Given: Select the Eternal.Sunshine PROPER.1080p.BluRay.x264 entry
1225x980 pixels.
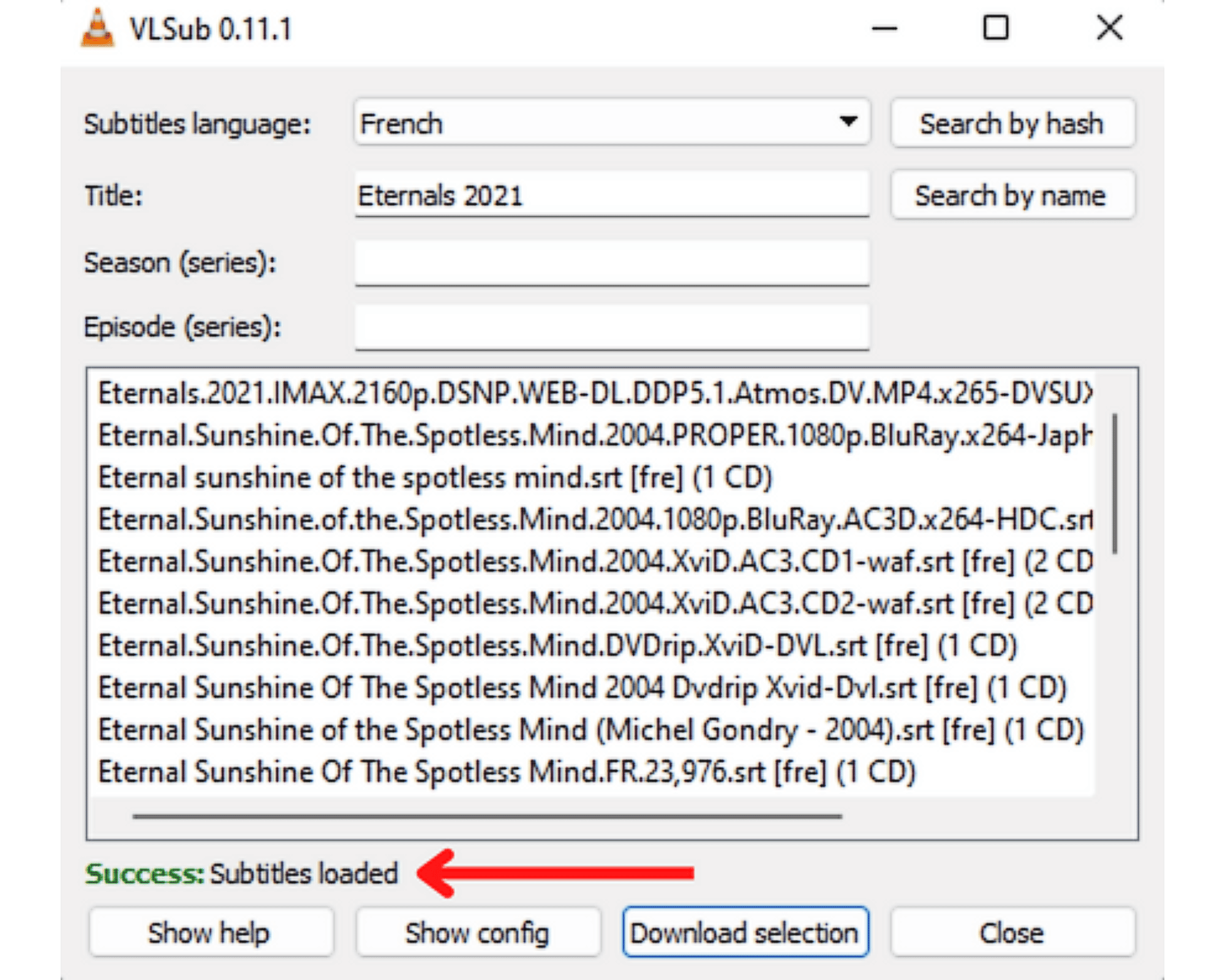Looking at the screenshot, I should [595, 435].
